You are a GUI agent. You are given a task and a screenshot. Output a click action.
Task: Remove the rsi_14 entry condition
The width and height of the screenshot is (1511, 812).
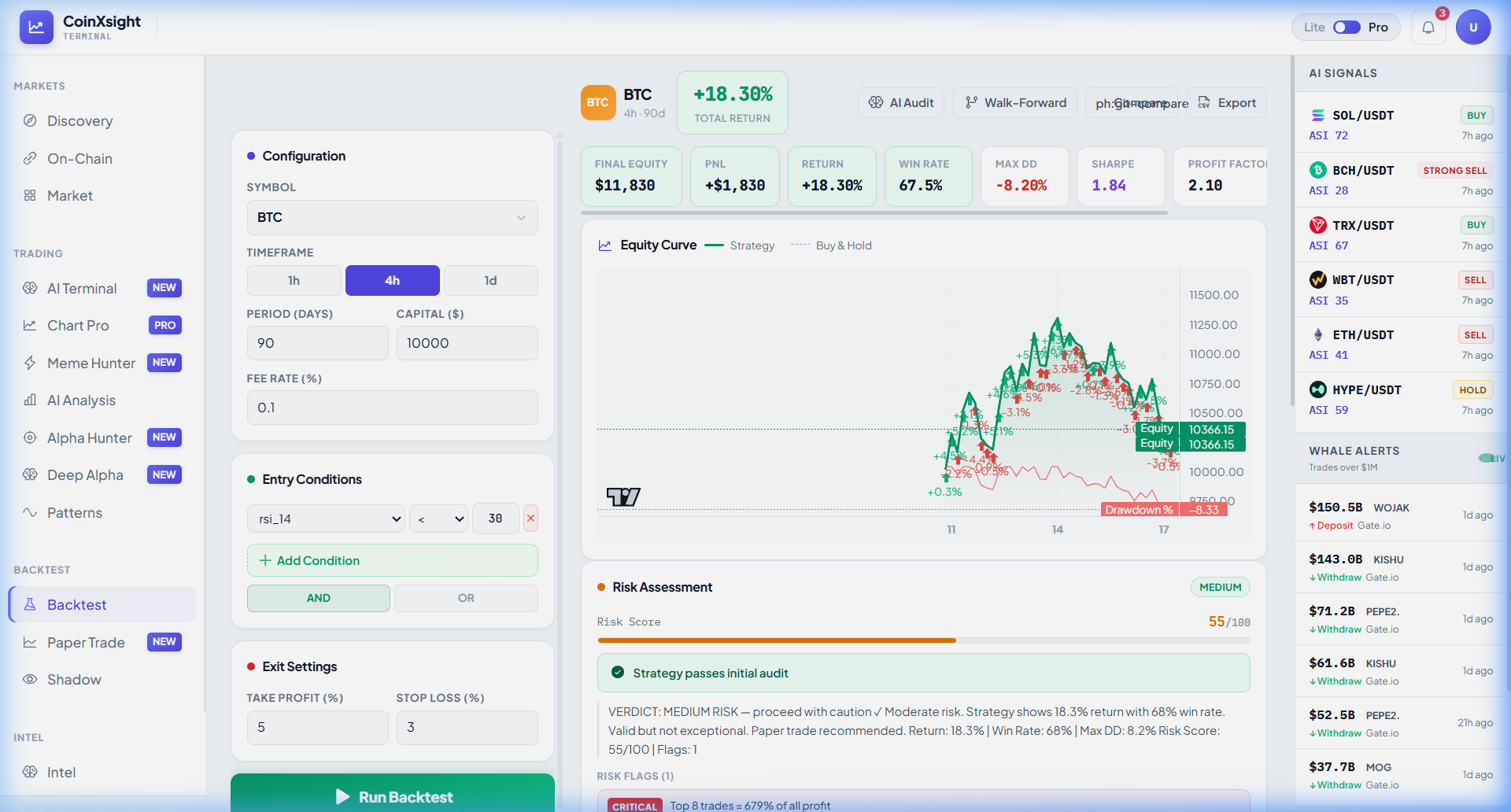tap(530, 519)
